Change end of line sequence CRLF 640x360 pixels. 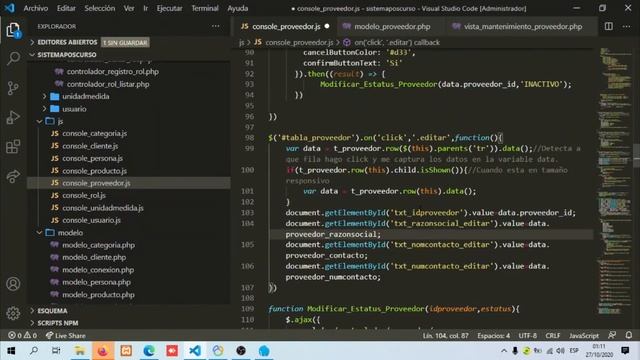pos(553,336)
